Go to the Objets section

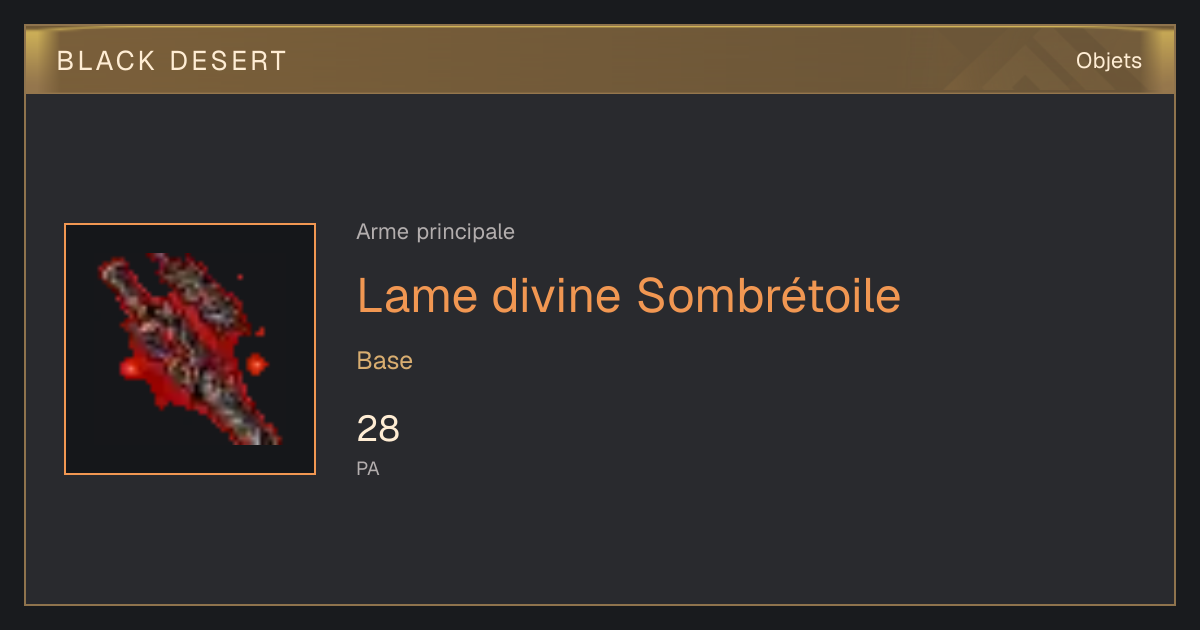coord(1109,61)
